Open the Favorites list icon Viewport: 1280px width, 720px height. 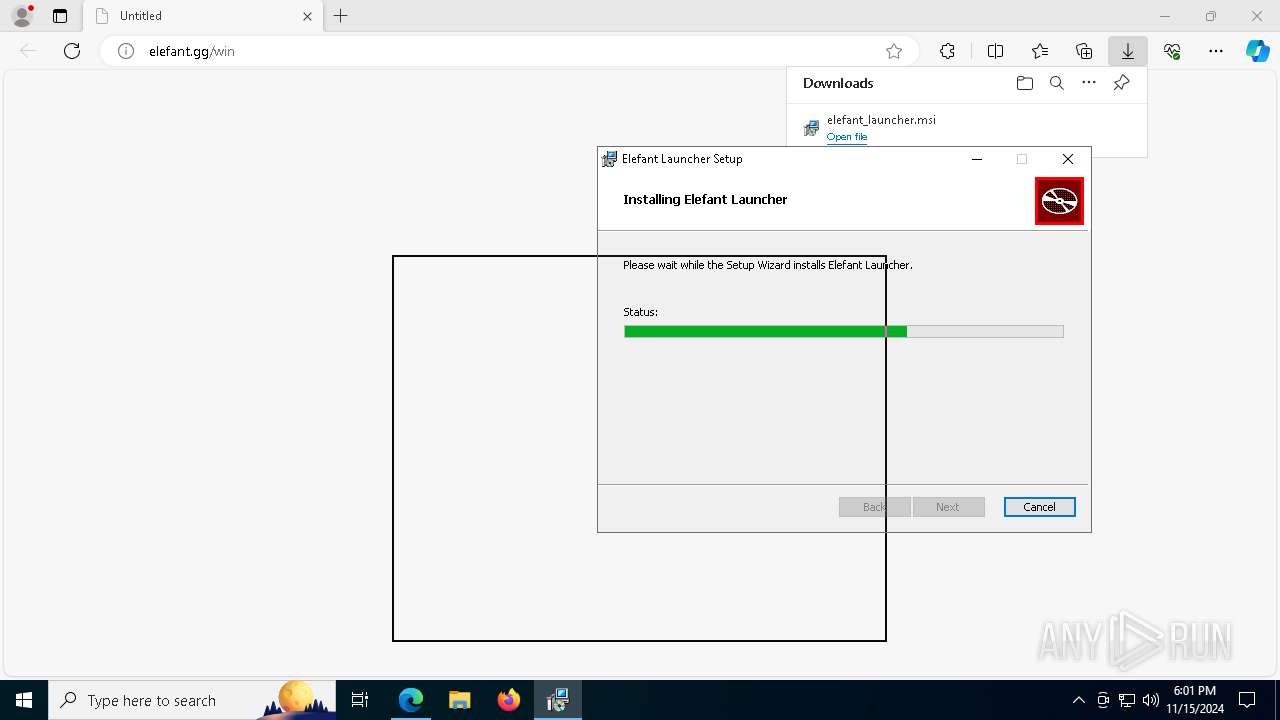(x=1040, y=51)
